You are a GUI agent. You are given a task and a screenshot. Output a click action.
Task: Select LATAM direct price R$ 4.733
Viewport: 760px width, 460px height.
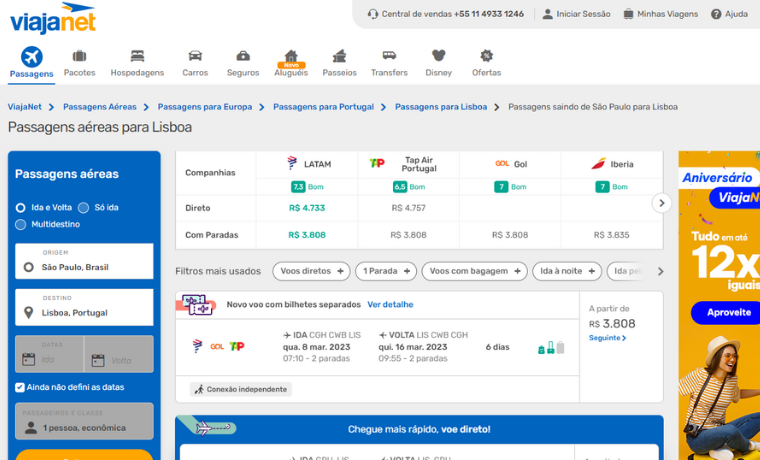307,208
